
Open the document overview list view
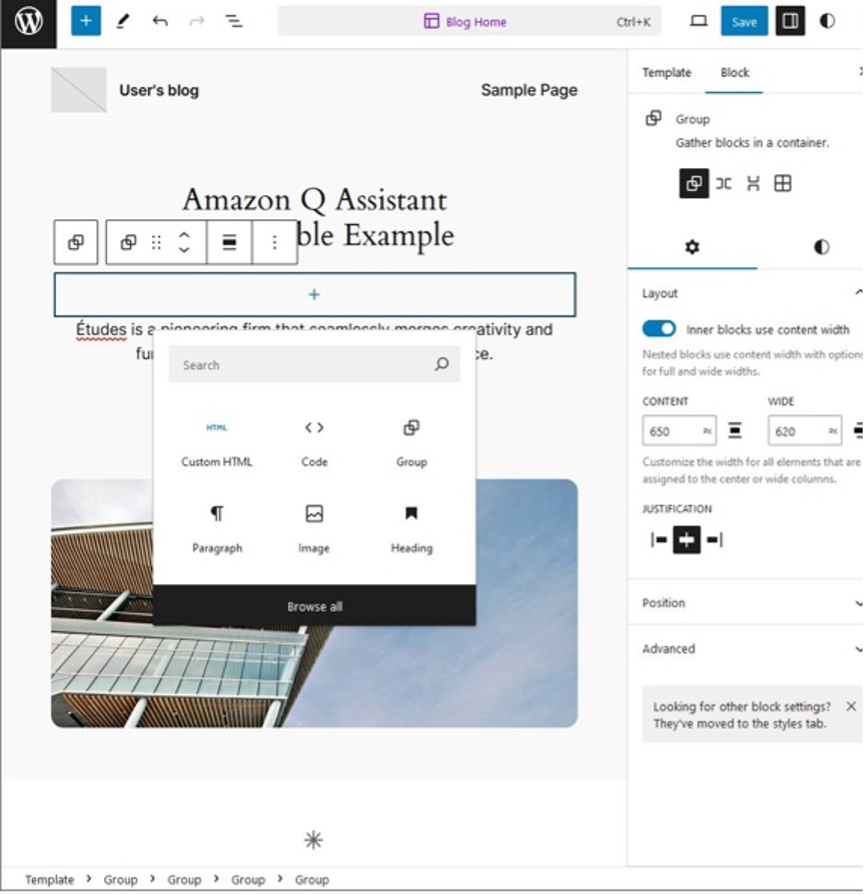click(x=233, y=22)
